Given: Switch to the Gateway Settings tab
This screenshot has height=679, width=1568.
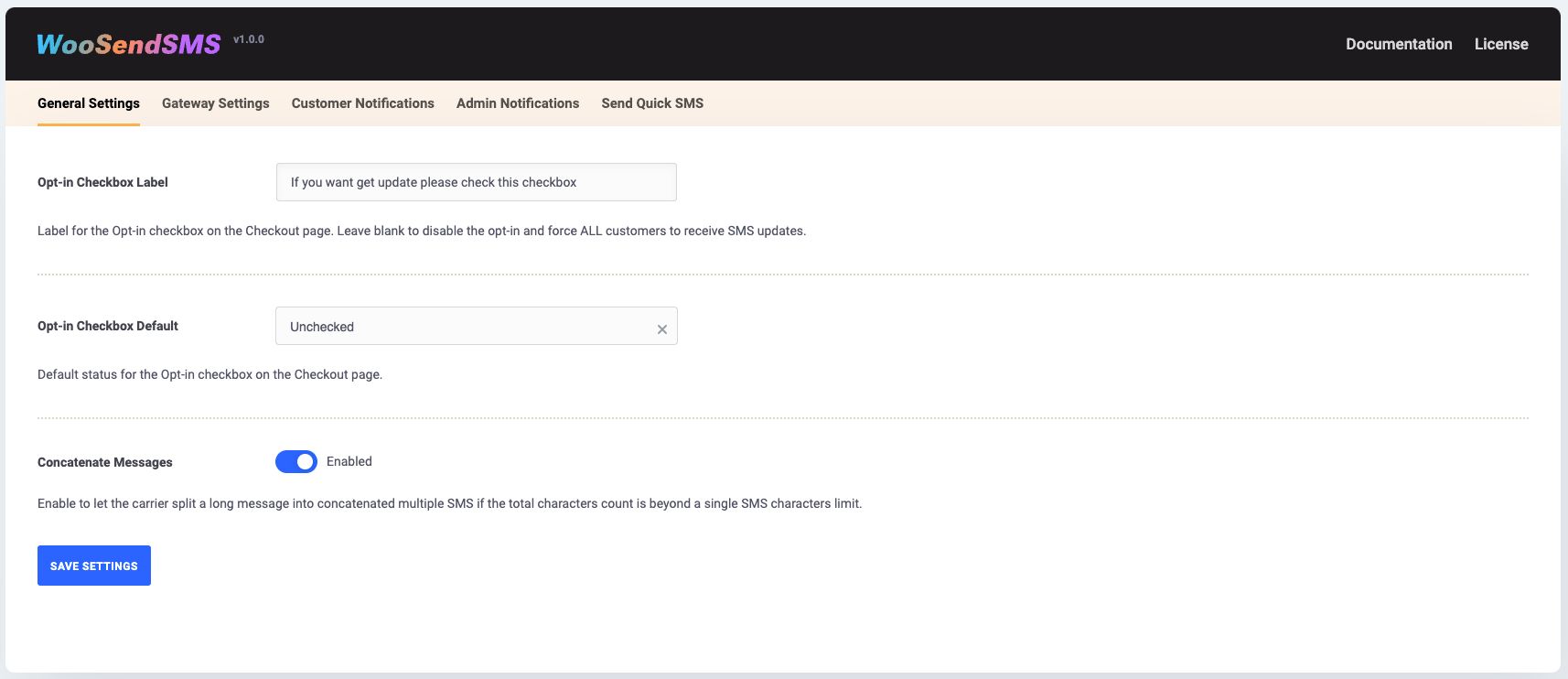Looking at the screenshot, I should tap(215, 103).
